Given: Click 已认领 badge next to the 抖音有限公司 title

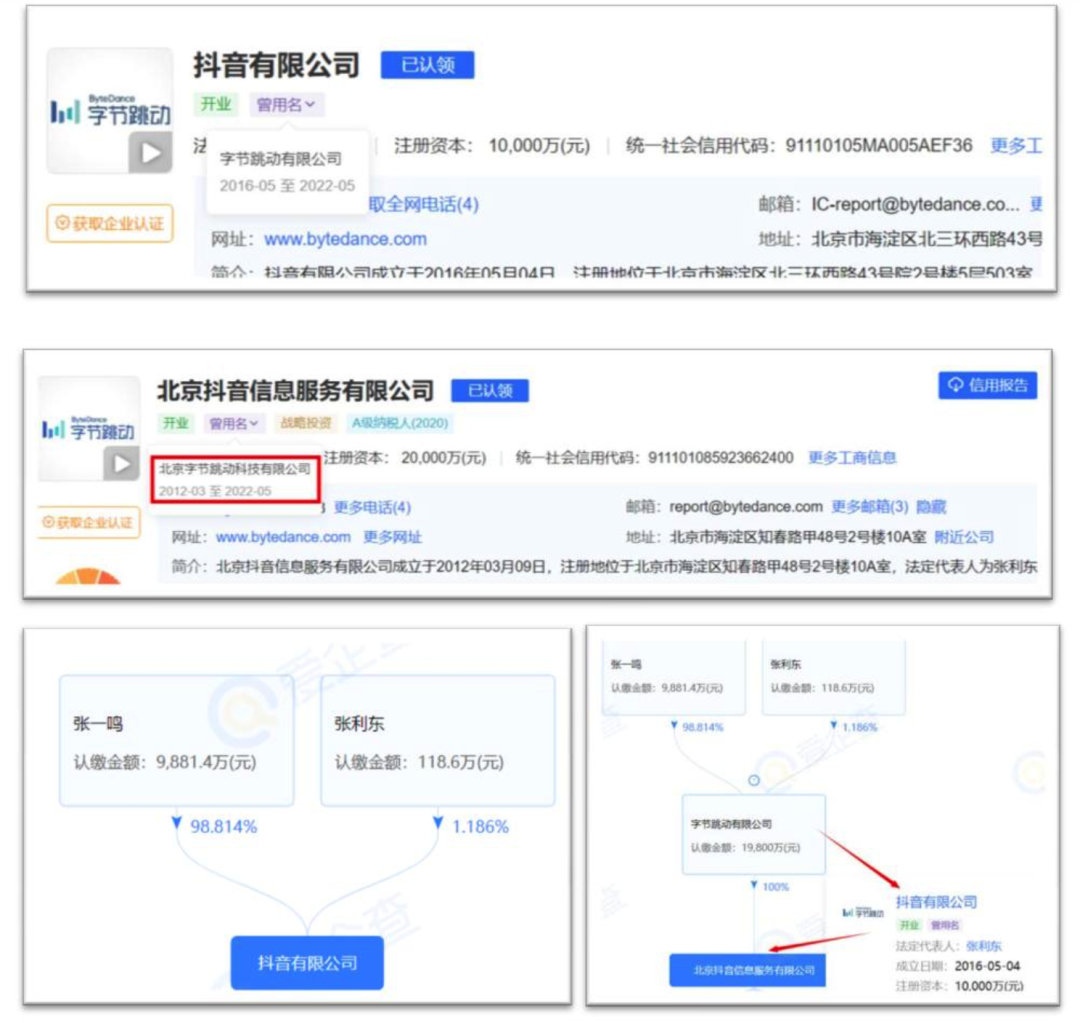Looking at the screenshot, I should click(x=428, y=65).
